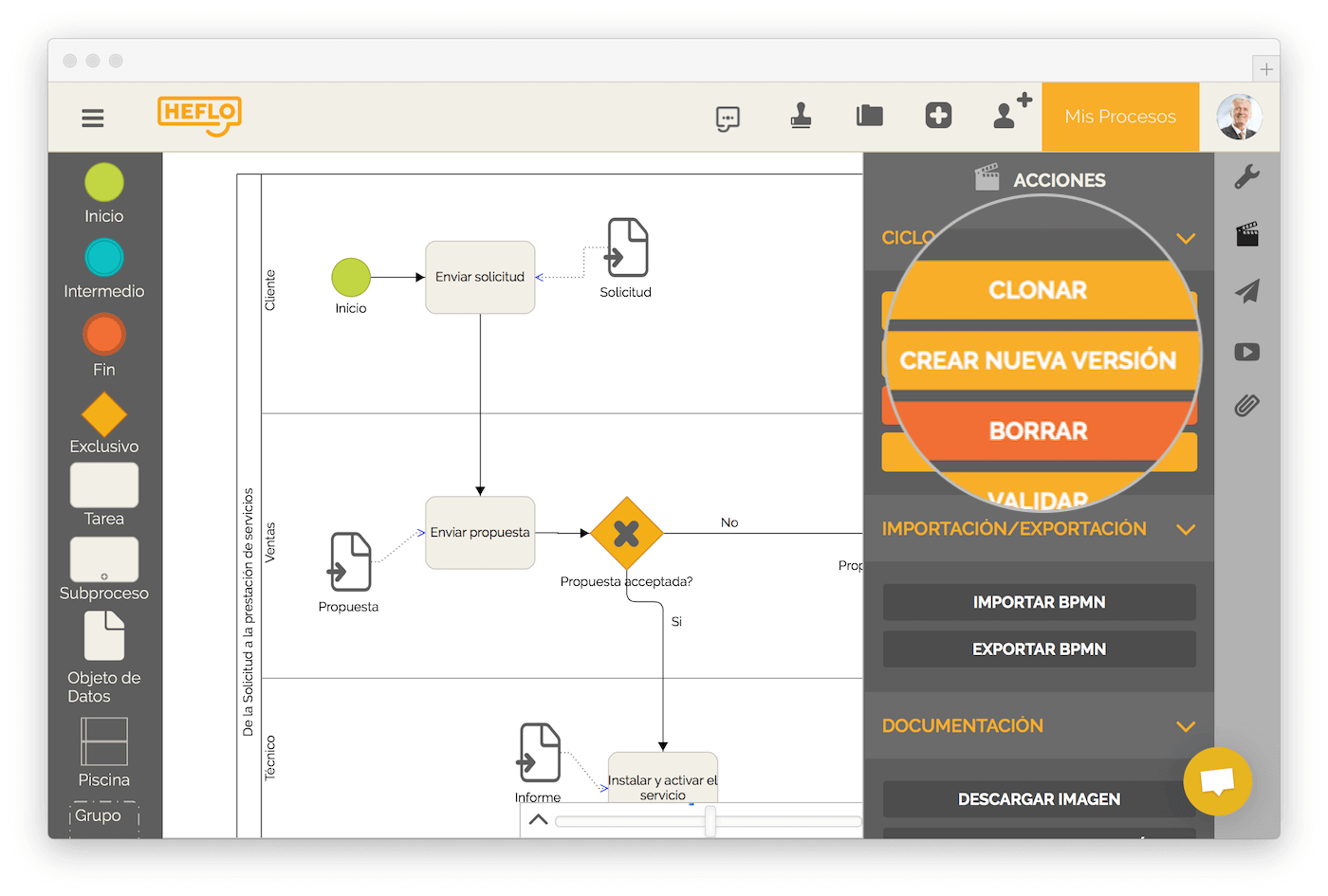Select the Propuesta data object
Image resolution: width=1328 pixels, height=896 pixels.
(350, 561)
